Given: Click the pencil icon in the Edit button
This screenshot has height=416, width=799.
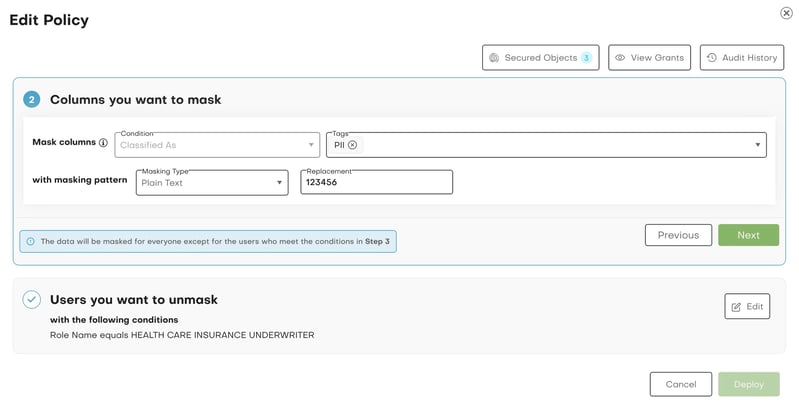Looking at the screenshot, I should tap(736, 307).
